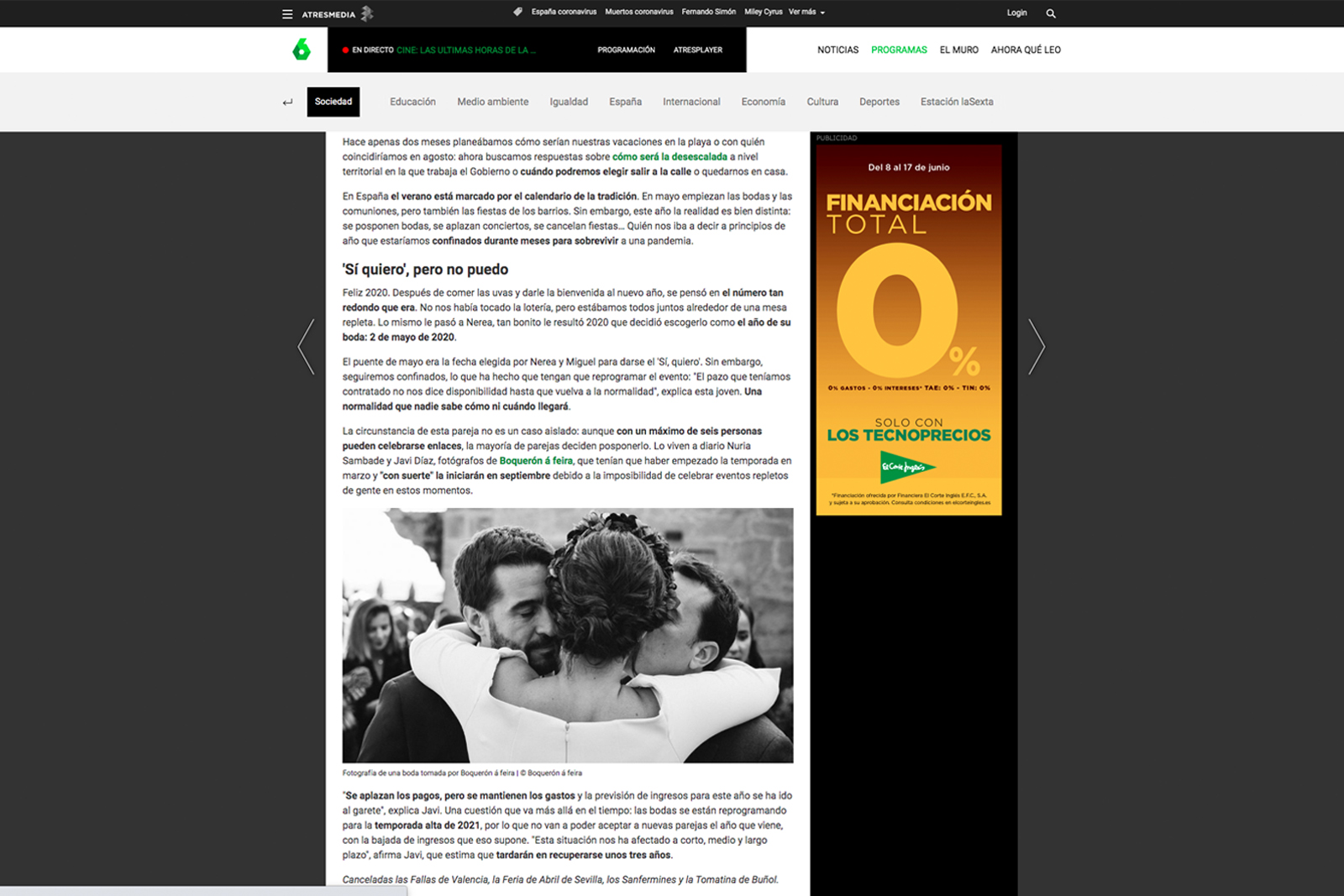
Task: Go to previous article with left chevron
Action: click(306, 346)
